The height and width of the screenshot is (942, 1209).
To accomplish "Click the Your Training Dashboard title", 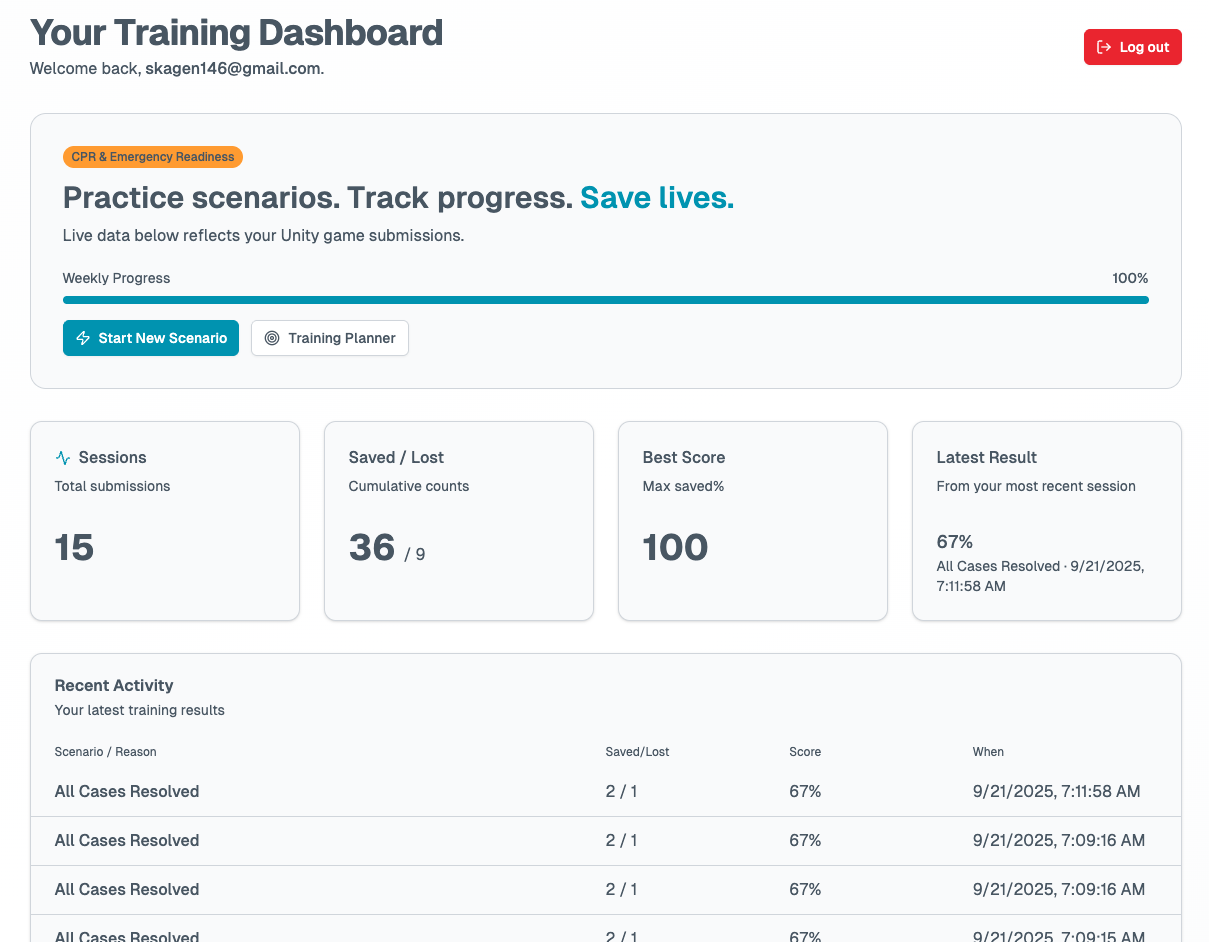I will [x=236, y=33].
